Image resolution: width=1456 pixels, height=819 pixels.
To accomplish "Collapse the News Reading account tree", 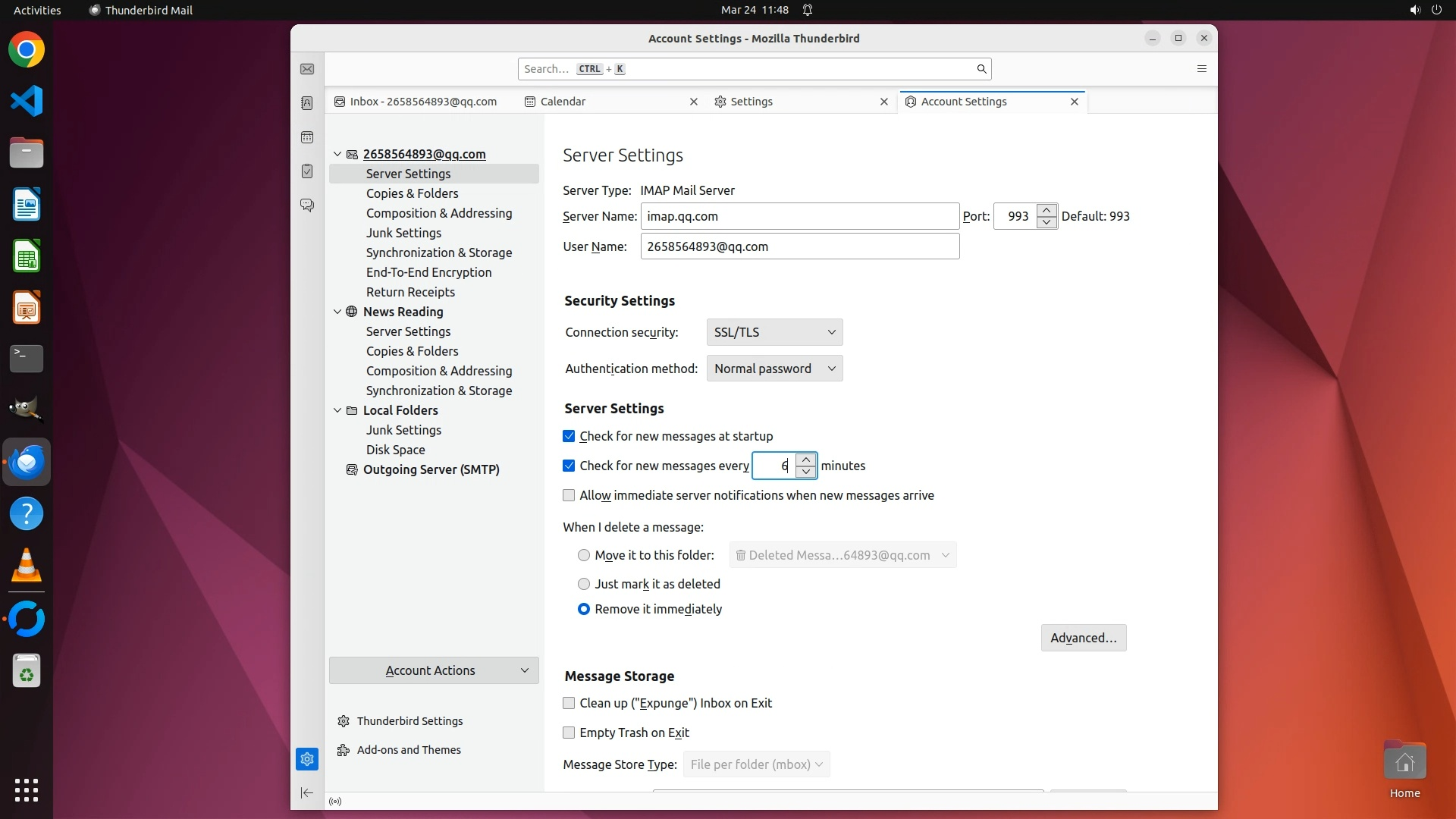I will click(x=337, y=312).
